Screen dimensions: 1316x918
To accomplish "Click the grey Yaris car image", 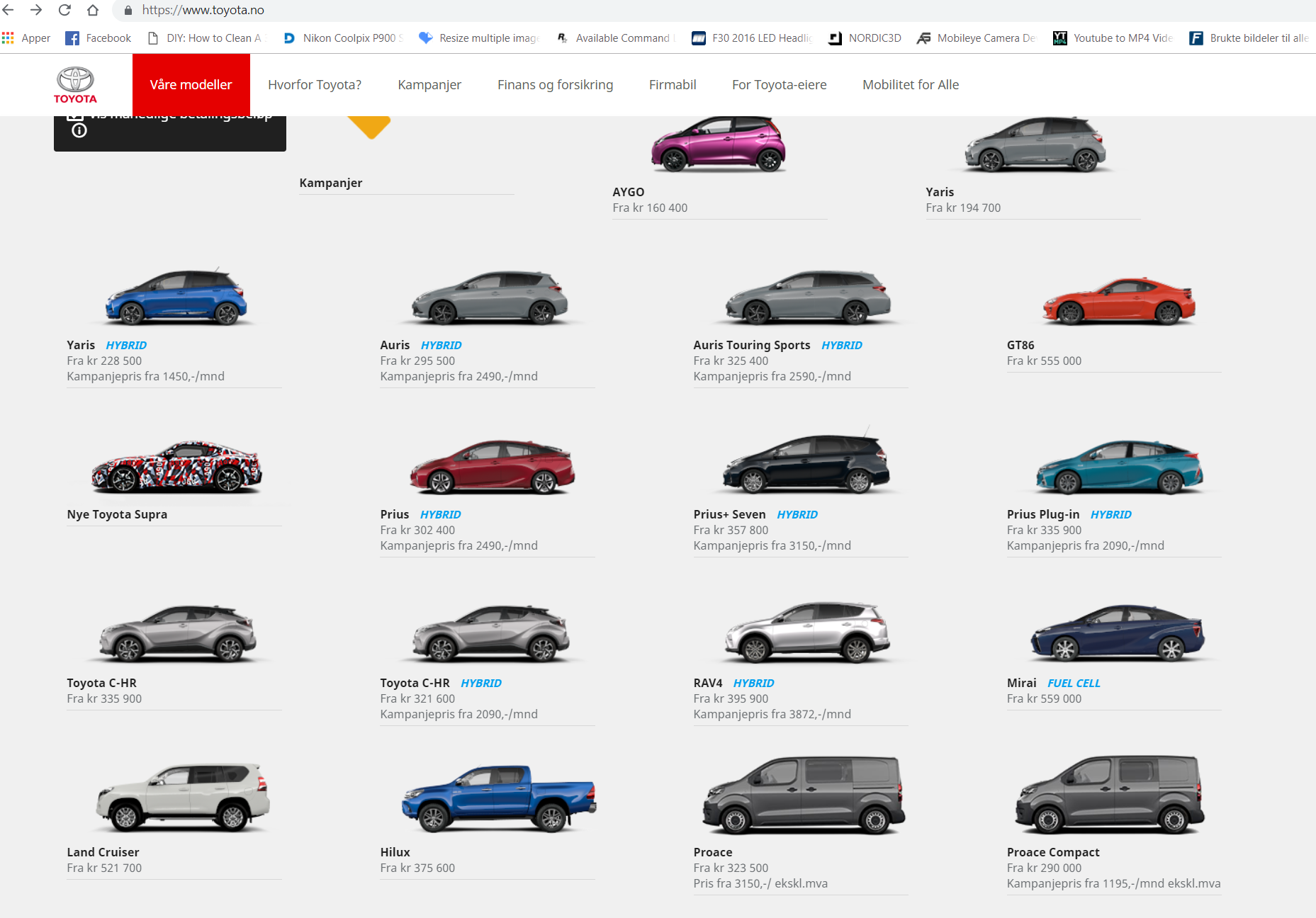I will coord(1035,144).
